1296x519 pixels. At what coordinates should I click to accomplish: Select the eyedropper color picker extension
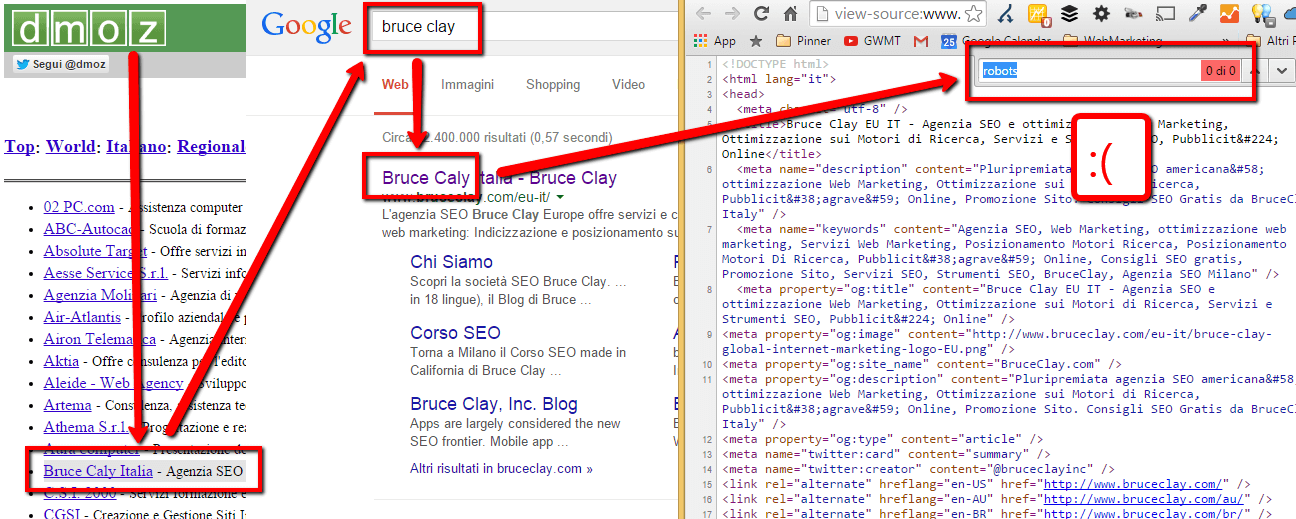pos(1197,14)
